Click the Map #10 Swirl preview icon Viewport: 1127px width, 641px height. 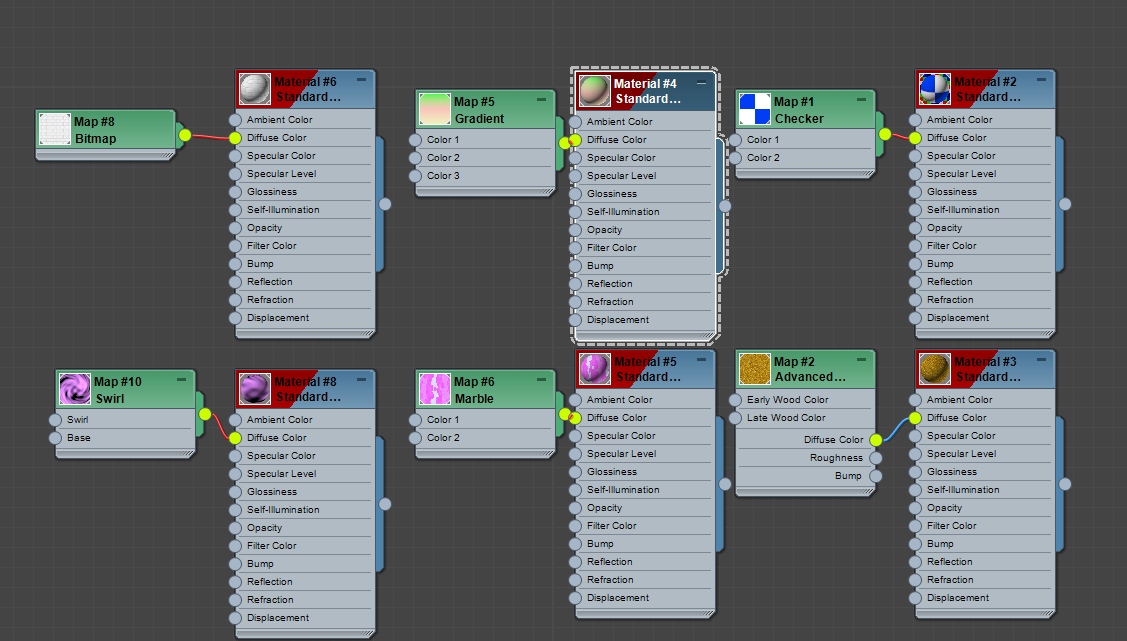tap(75, 389)
